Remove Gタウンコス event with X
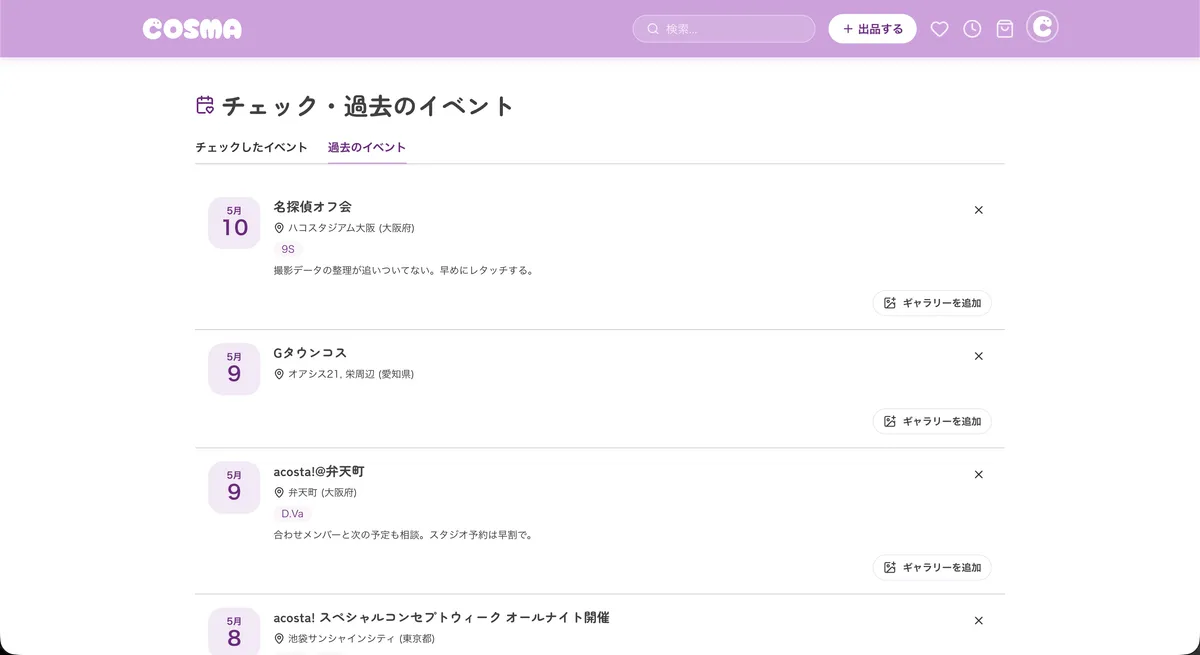The height and width of the screenshot is (655, 1200). click(x=979, y=356)
